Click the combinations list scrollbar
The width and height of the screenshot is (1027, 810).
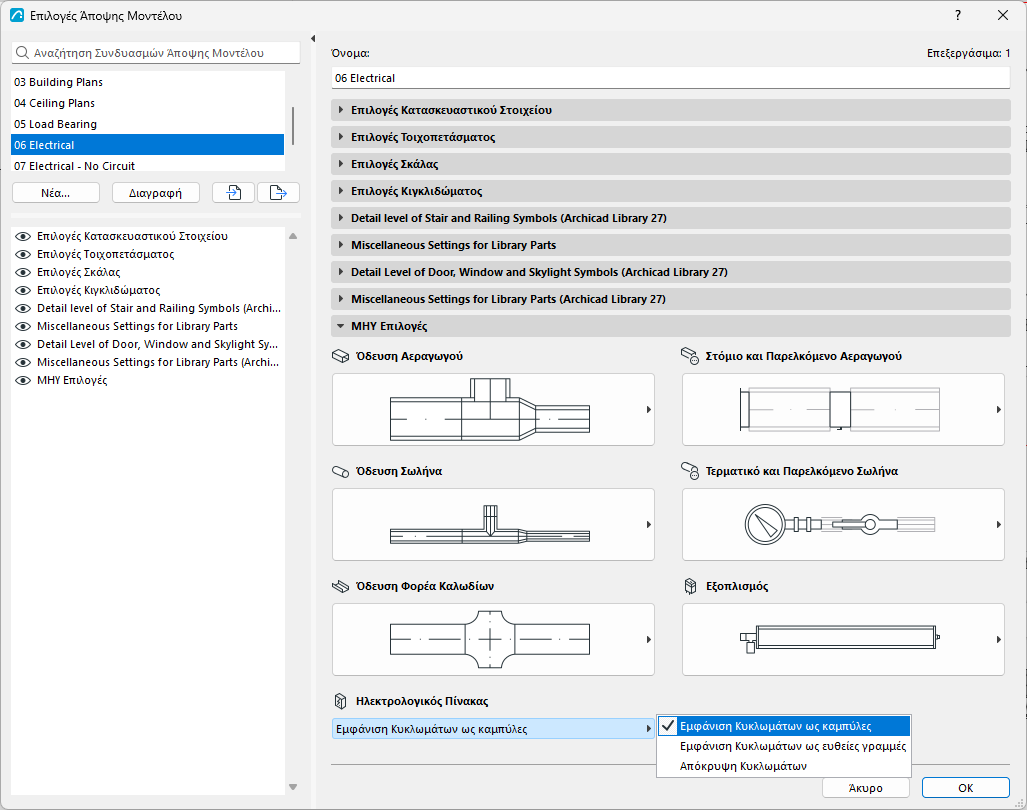293,126
